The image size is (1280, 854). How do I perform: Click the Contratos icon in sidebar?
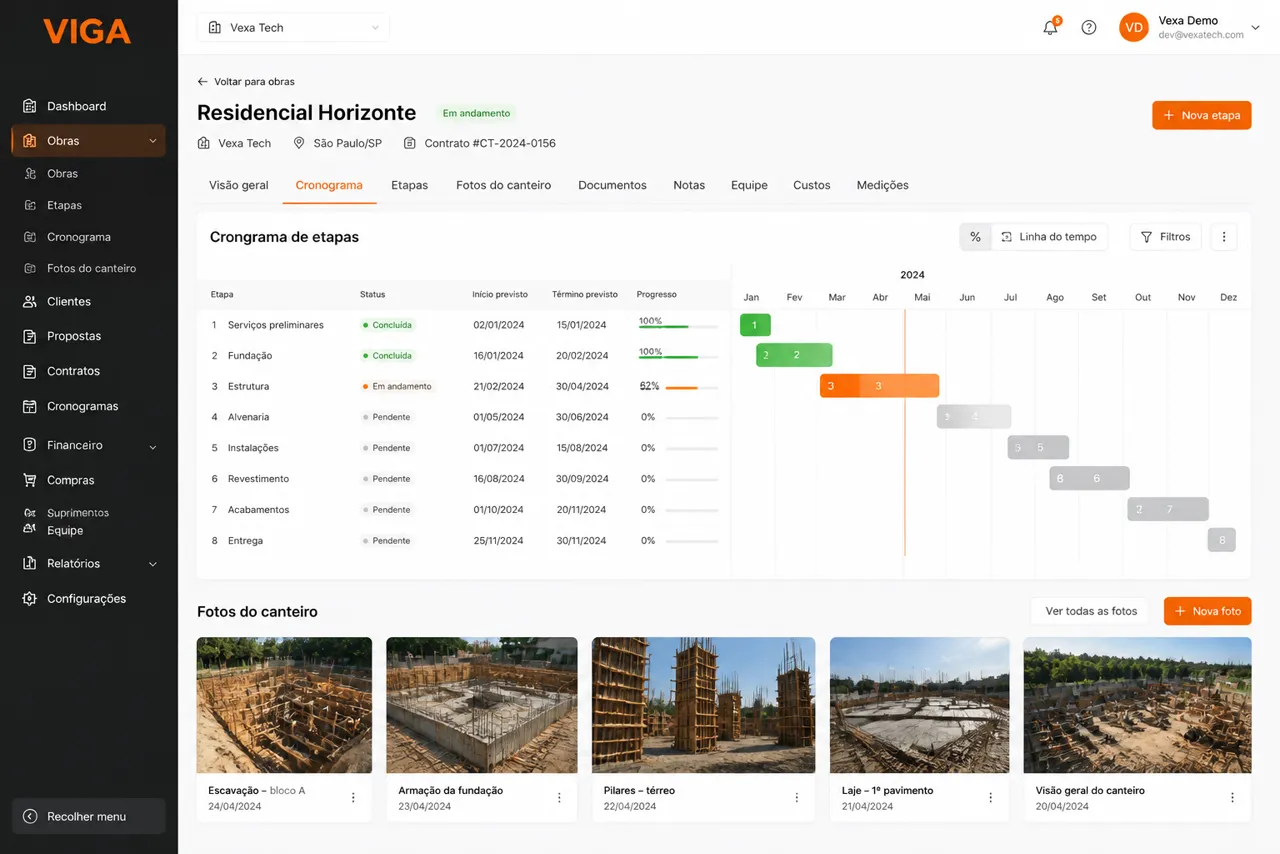click(x=29, y=371)
